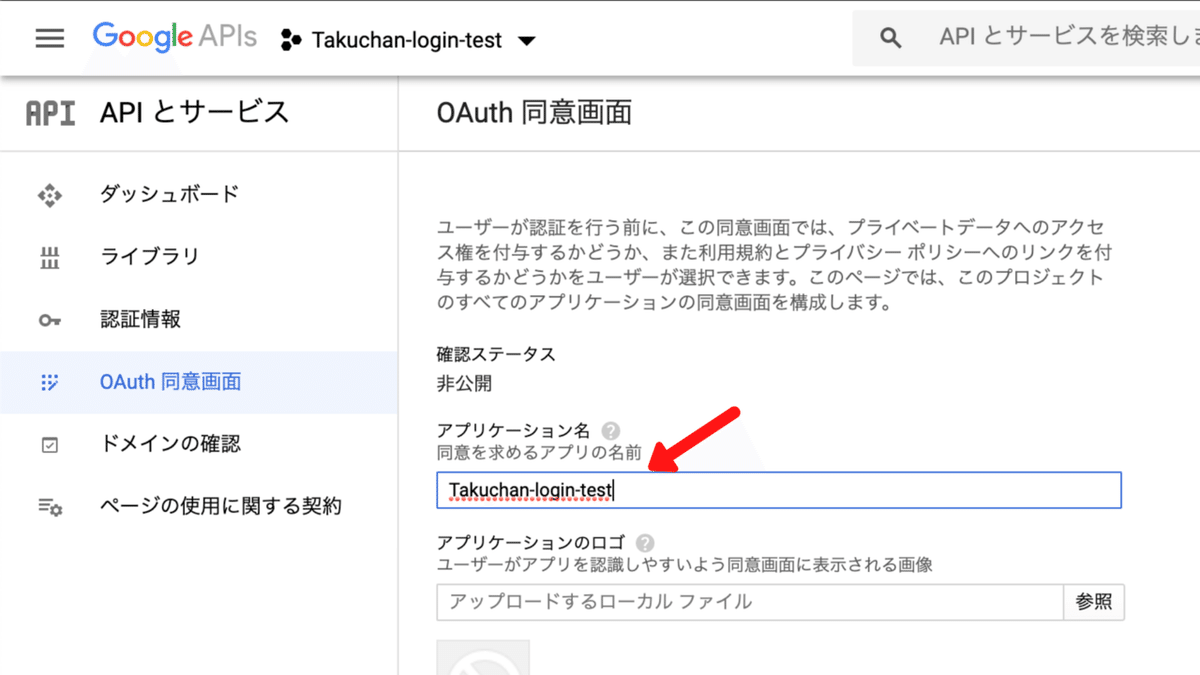Click the help icon beside アプリケーション名
The image size is (1200, 675).
612,431
